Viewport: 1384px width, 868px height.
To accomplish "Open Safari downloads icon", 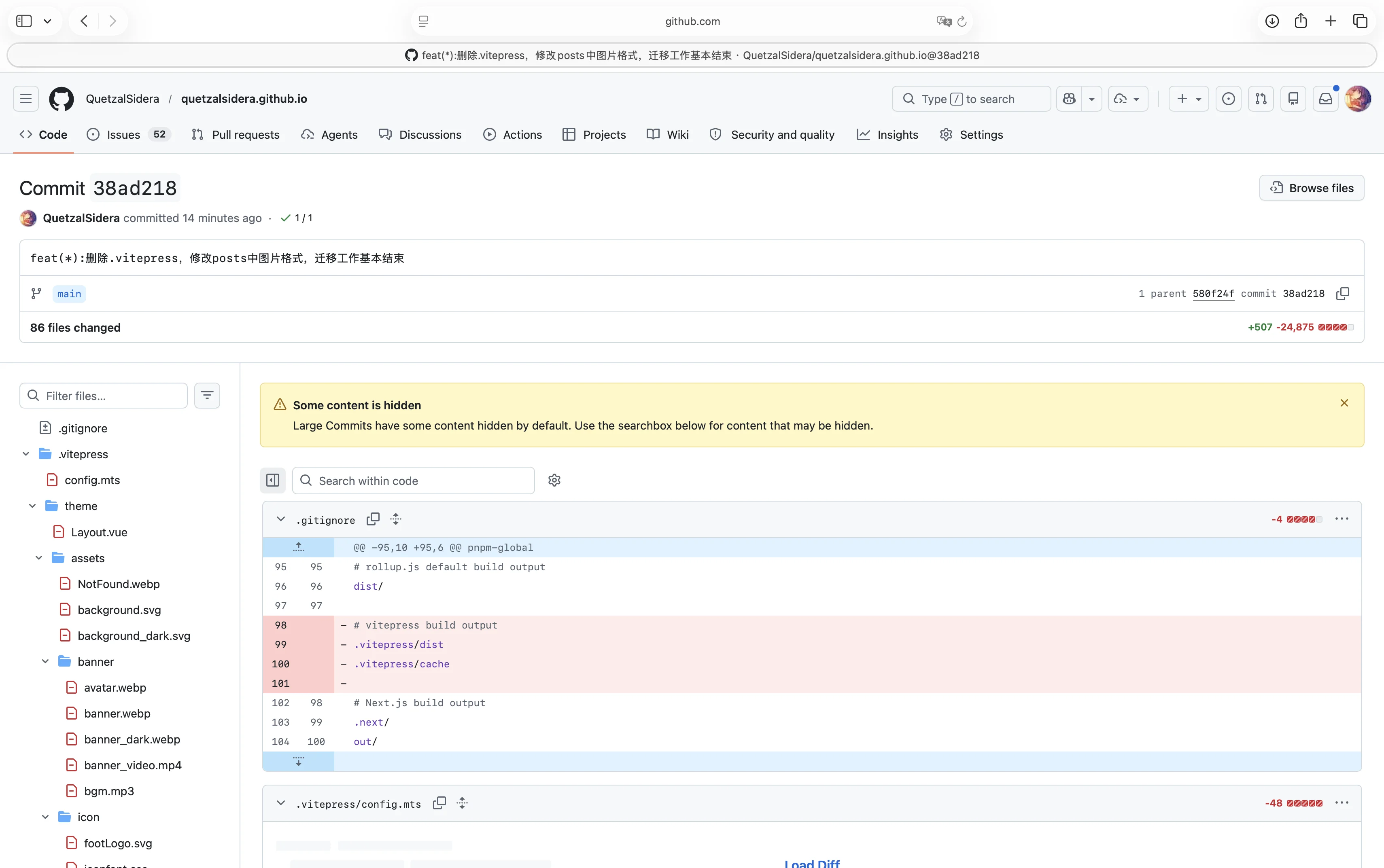I will click(1271, 21).
